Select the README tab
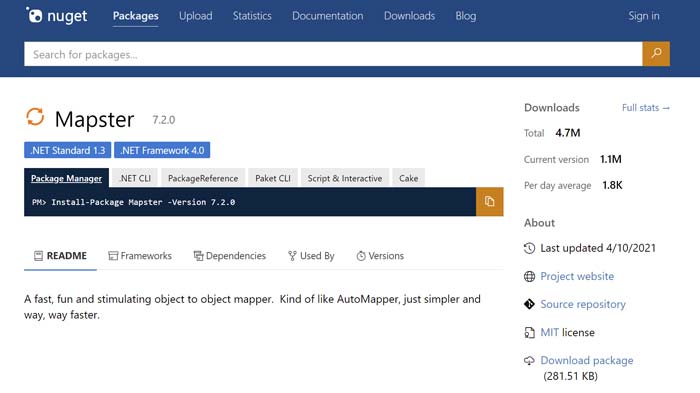The width and height of the screenshot is (700, 393). [x=60, y=256]
